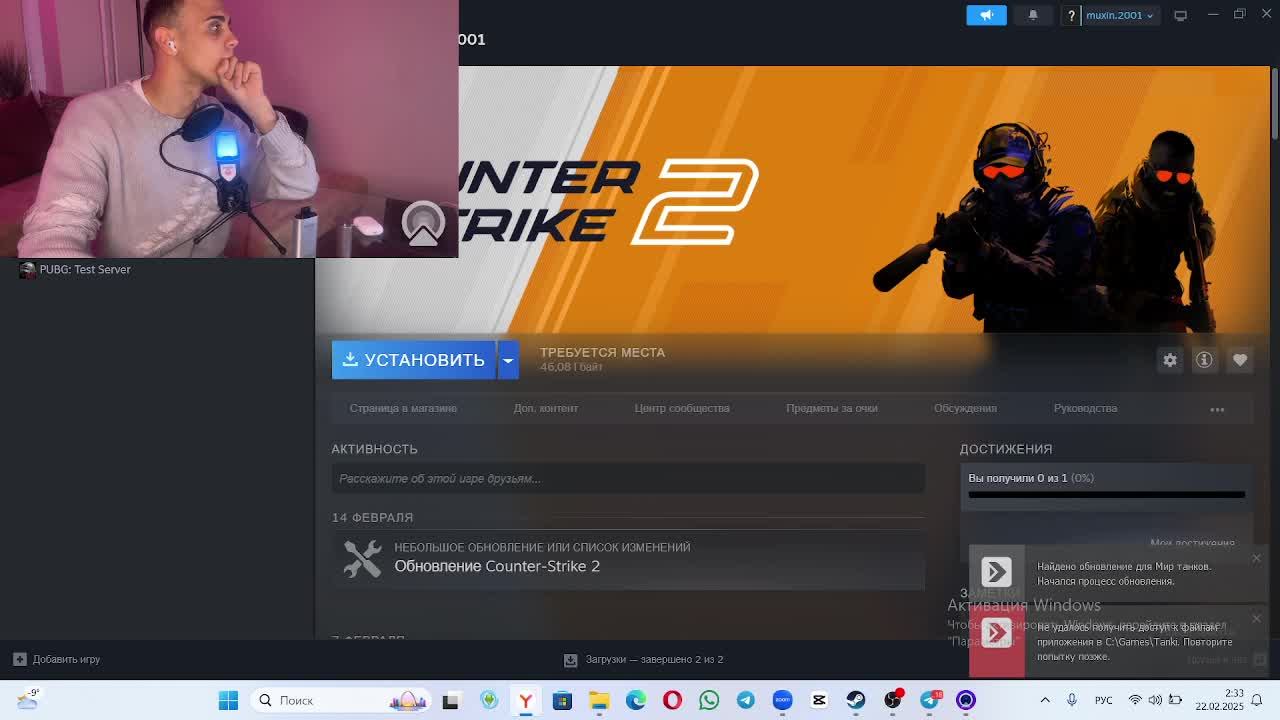Open Steam announcements megaphone button
The image size is (1280, 720).
(x=986, y=15)
